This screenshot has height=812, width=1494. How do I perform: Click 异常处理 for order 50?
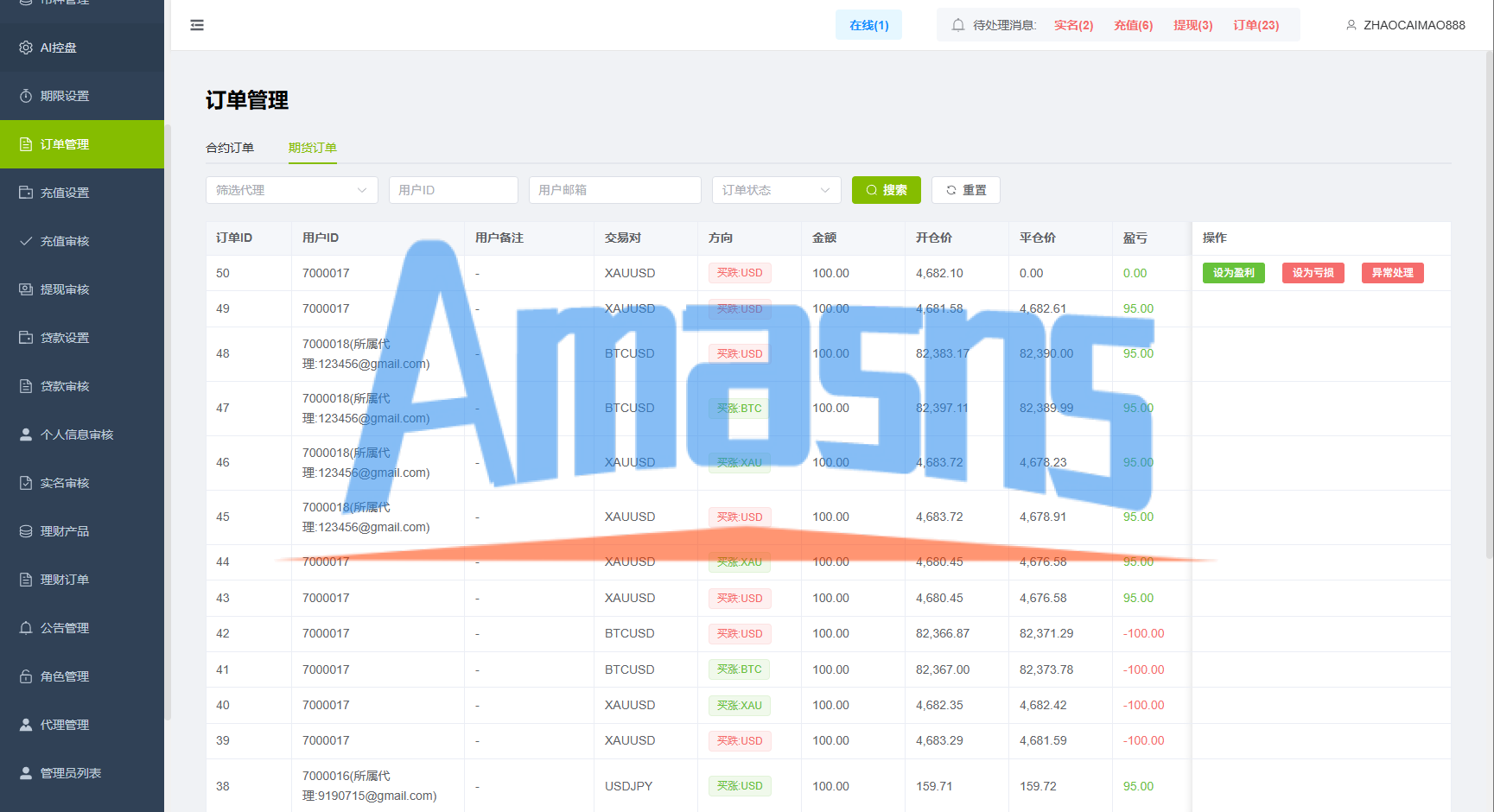coord(1393,273)
